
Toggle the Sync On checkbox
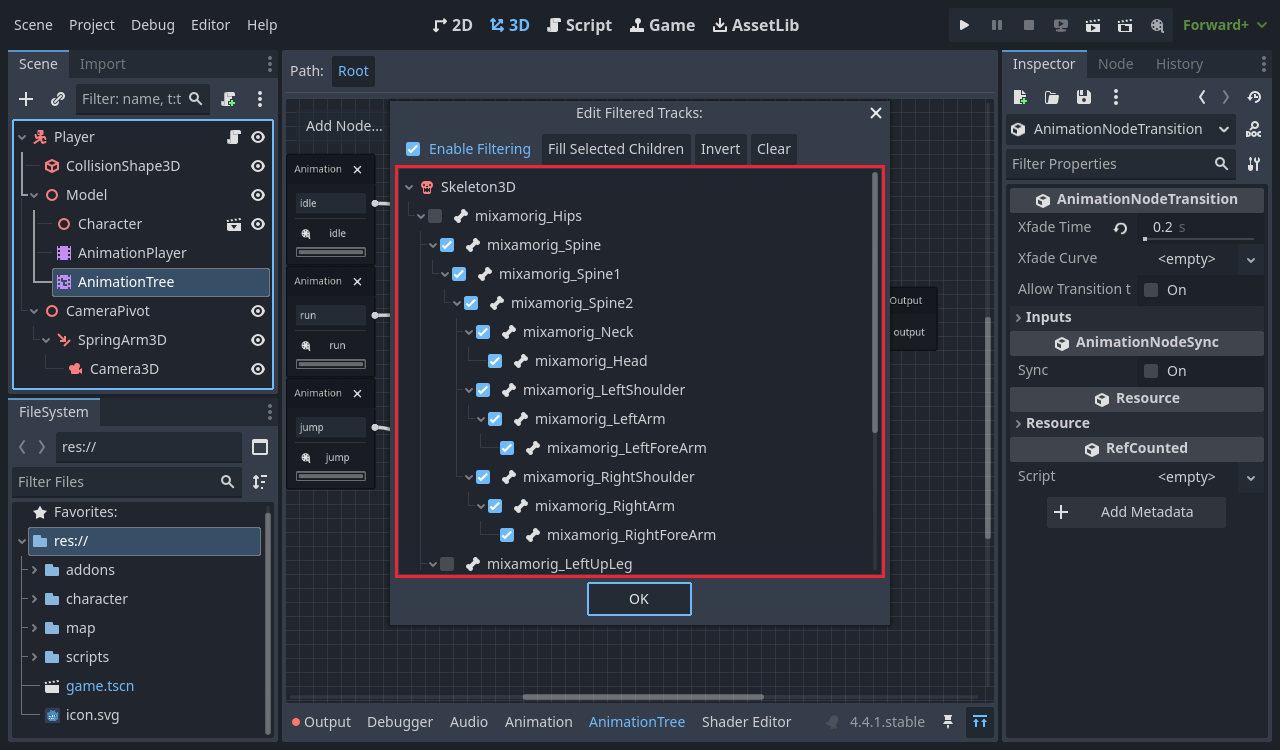click(1151, 371)
